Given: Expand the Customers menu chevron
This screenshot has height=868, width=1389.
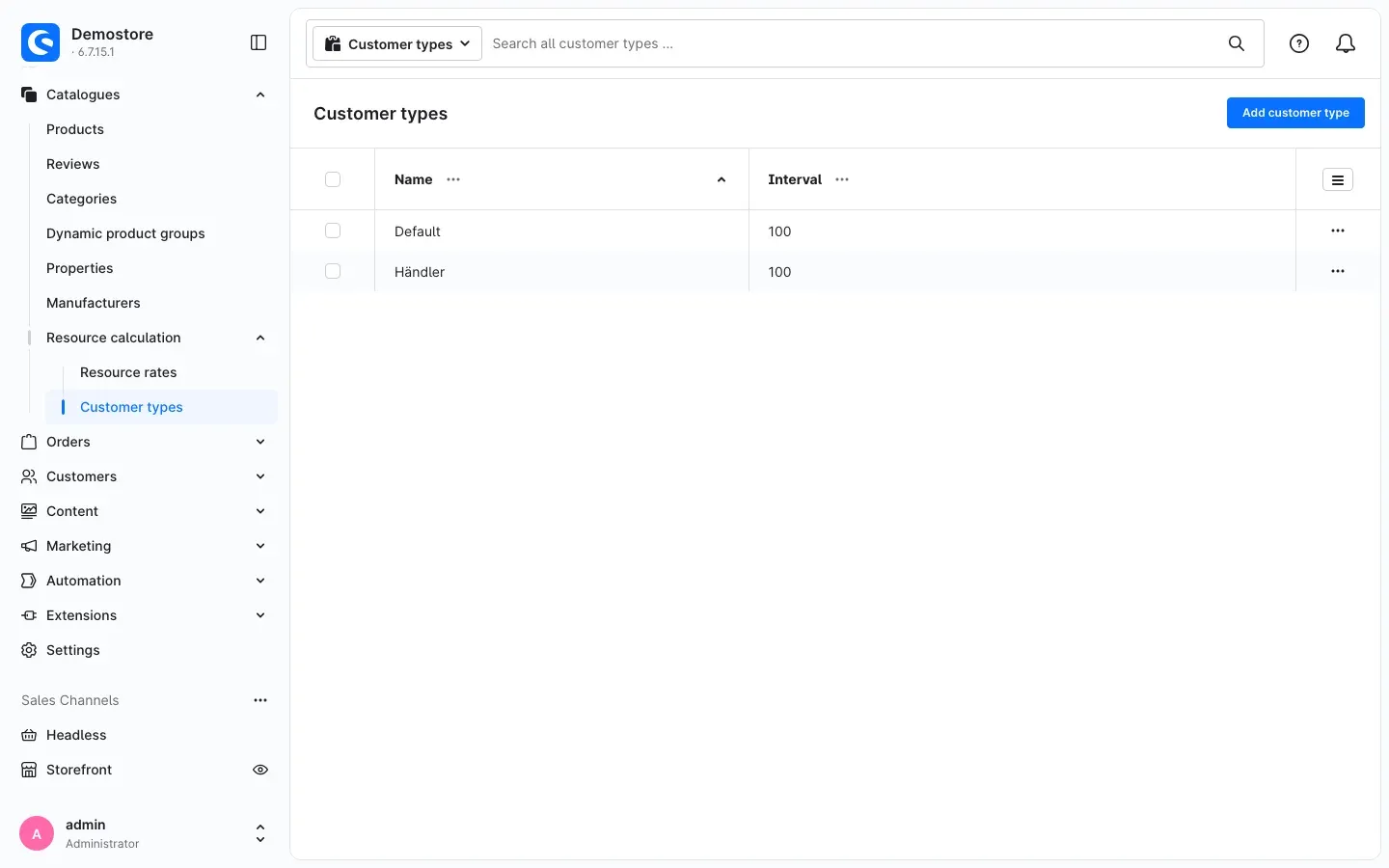Looking at the screenshot, I should (x=260, y=476).
